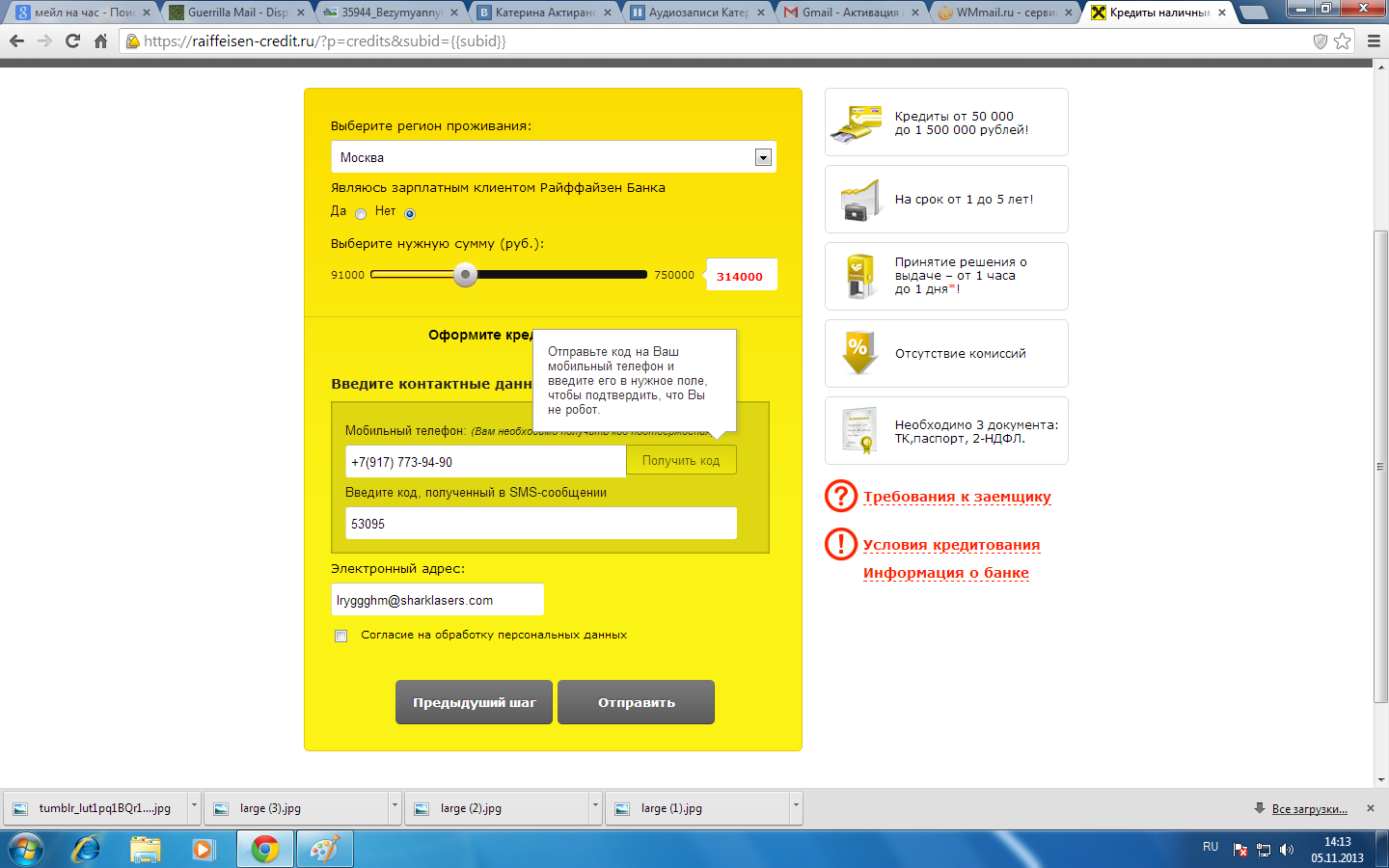Open downloaded tumblr_lut1pq1BQr1 jpg file
This screenshot has width=1389, height=868.
click(95, 808)
